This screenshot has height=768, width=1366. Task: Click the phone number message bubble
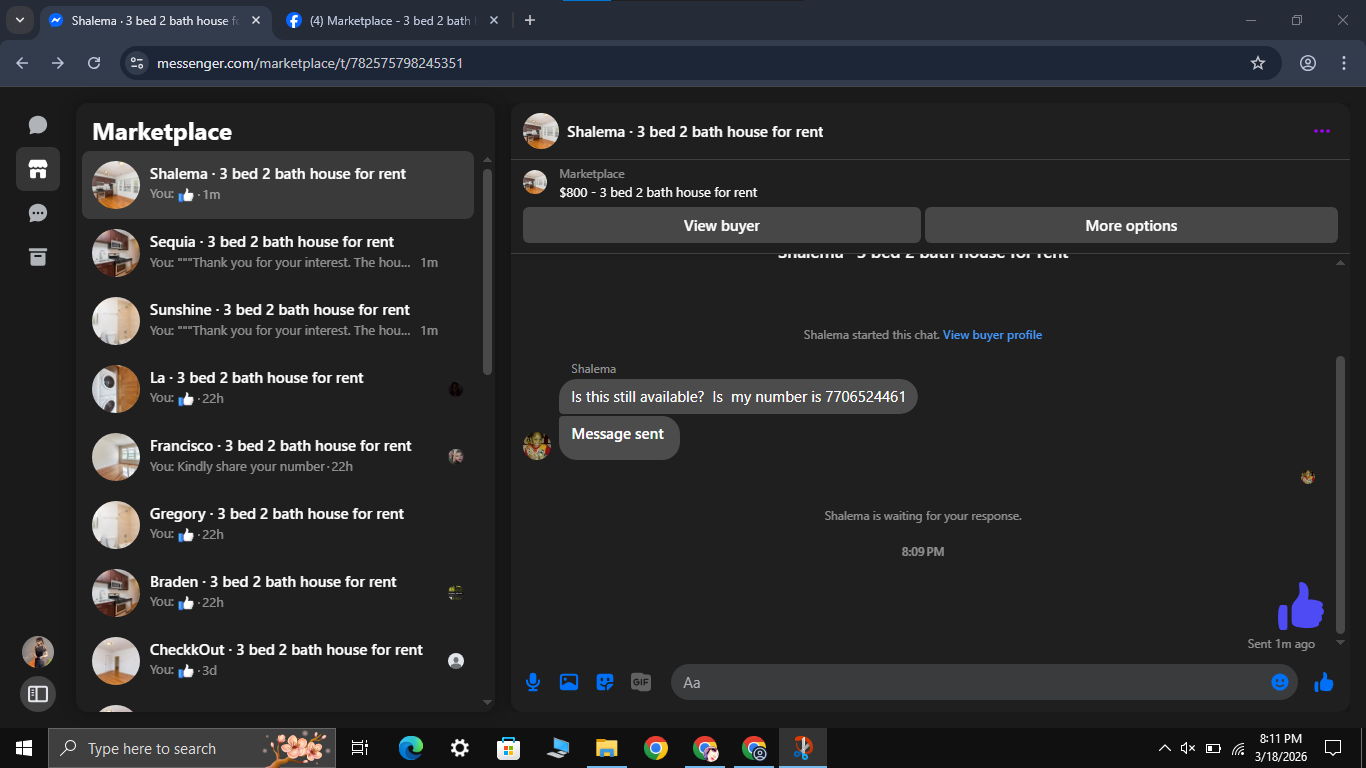[738, 397]
